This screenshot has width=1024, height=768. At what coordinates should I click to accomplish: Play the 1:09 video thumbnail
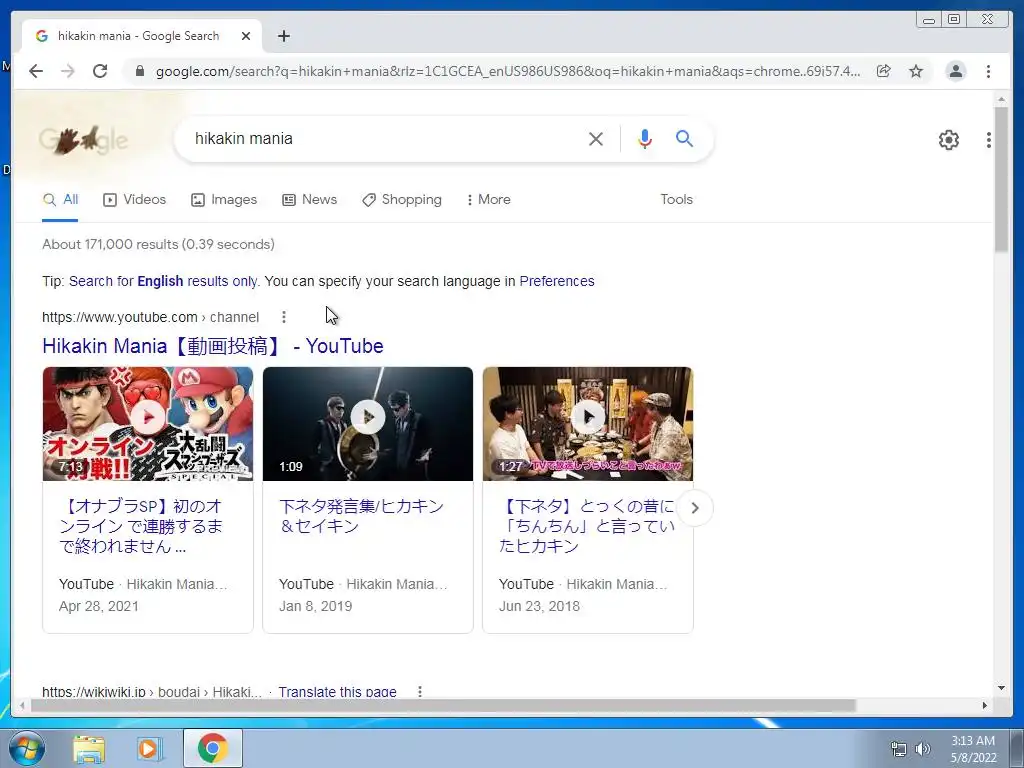pos(368,424)
